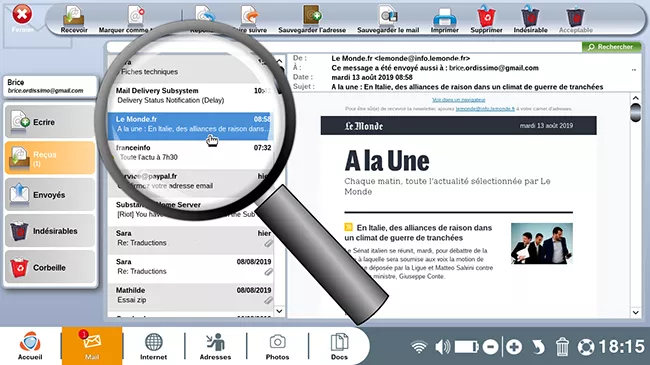This screenshot has width=650, height=365.
Task: Click the lemonde@info.lemonde.fr address link
Action: click(x=485, y=109)
